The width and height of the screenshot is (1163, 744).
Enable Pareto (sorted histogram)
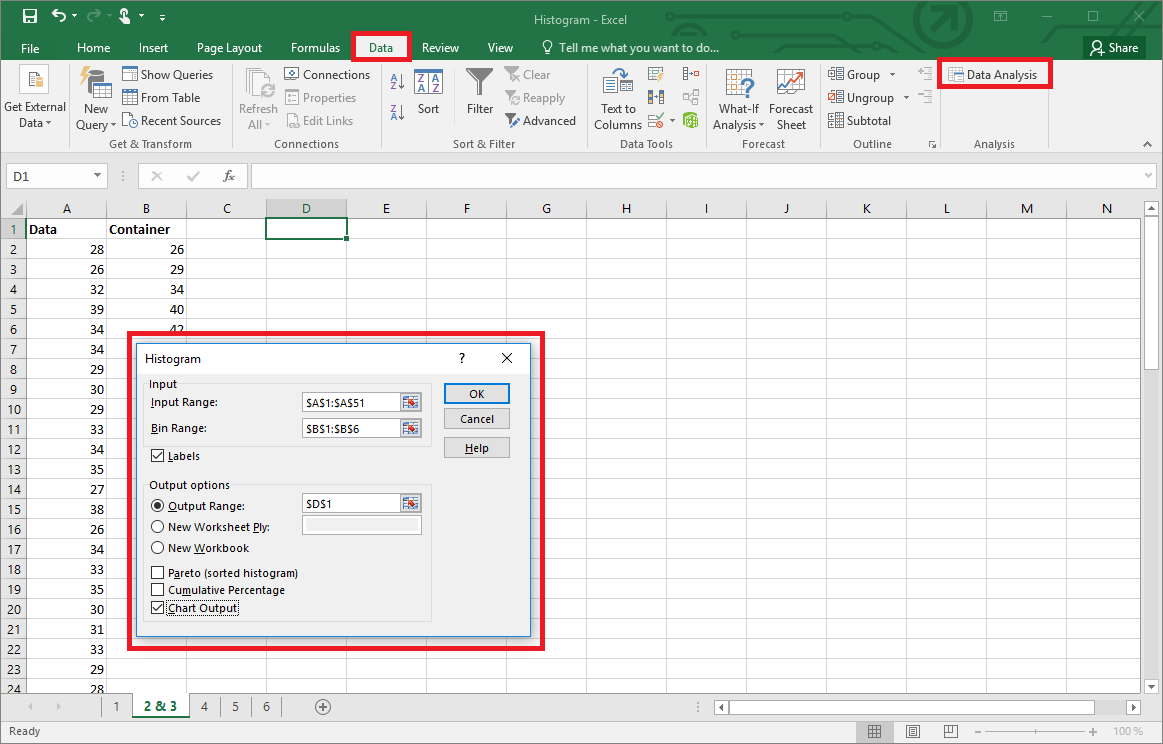155,572
